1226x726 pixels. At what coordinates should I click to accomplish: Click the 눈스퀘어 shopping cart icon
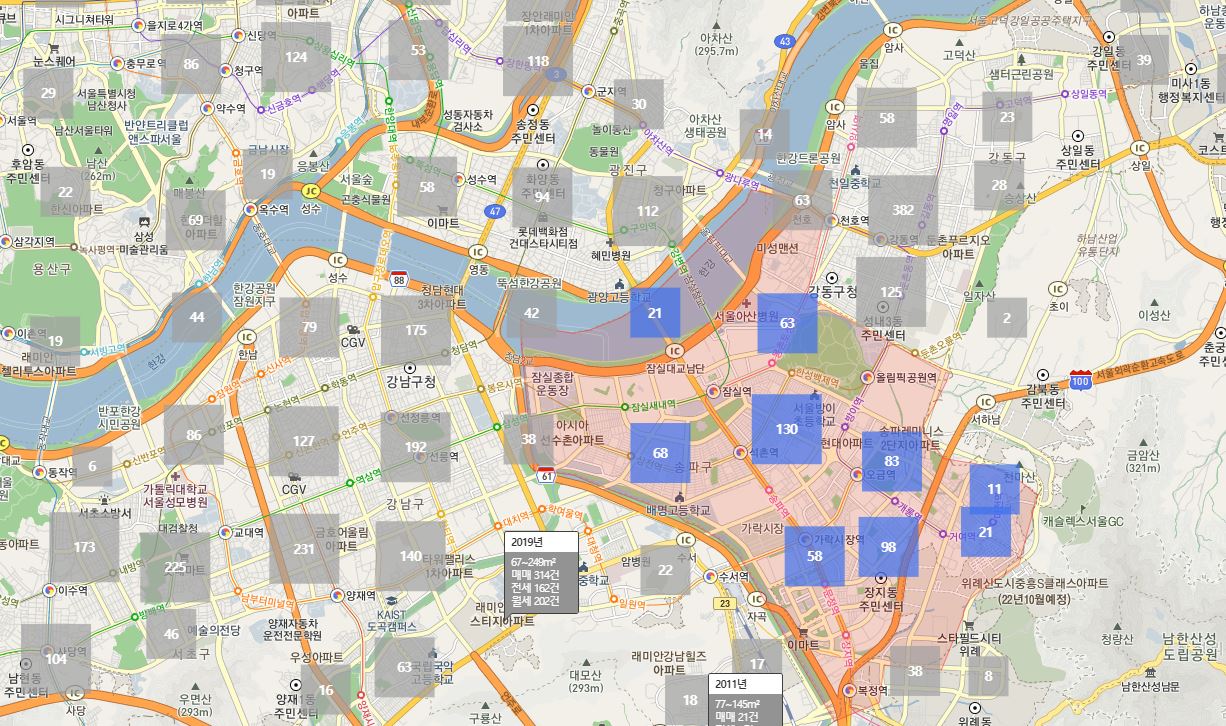point(53,47)
